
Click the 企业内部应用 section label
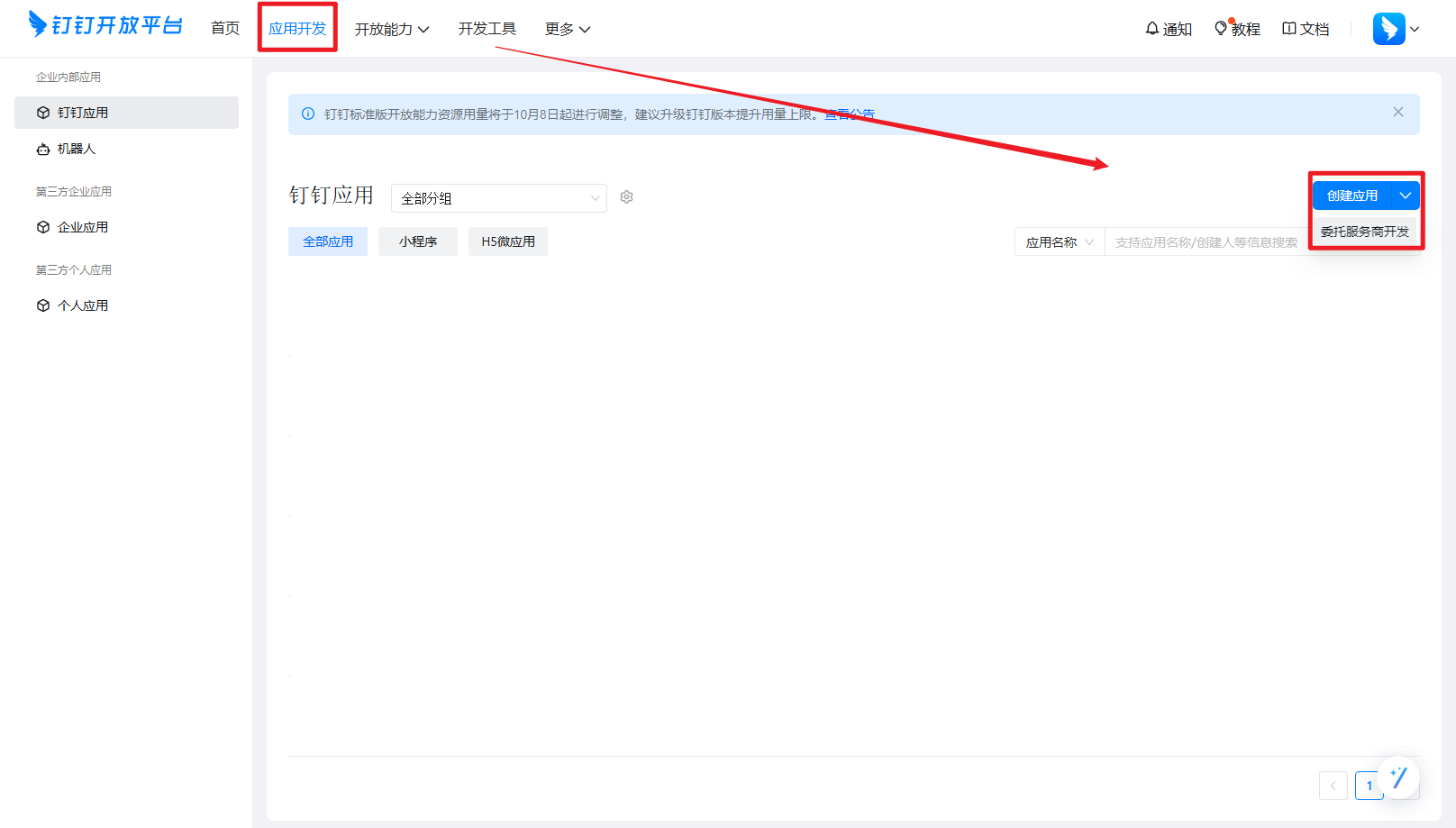[x=68, y=77]
